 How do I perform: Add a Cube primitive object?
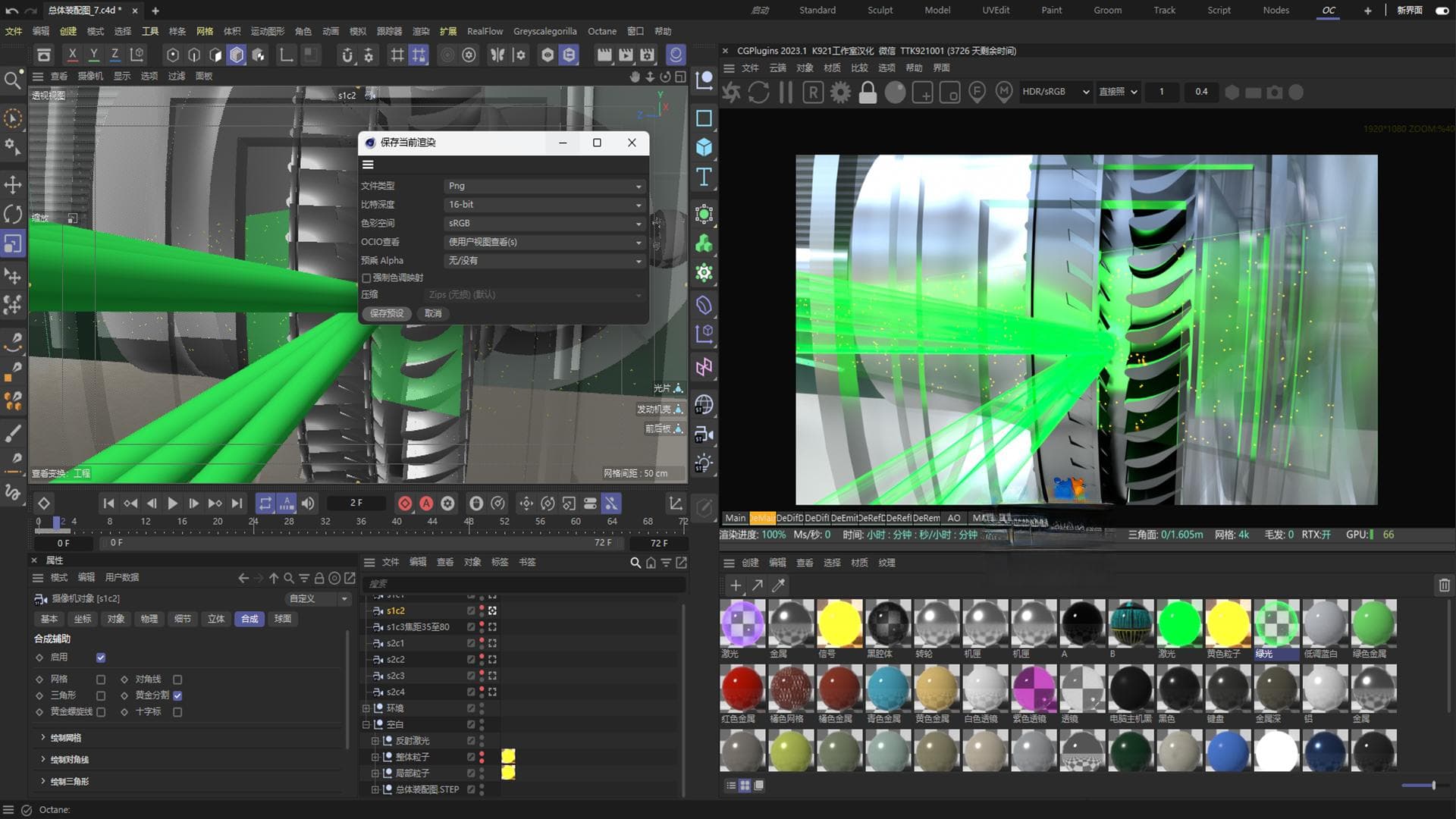point(704,147)
